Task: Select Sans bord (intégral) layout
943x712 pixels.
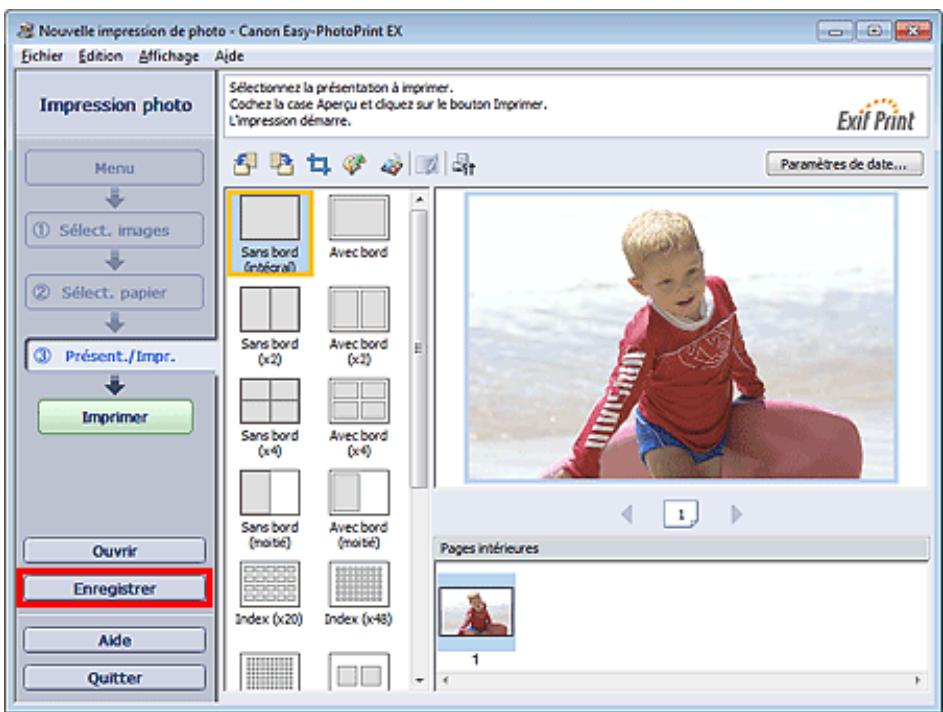Action: coord(270,233)
